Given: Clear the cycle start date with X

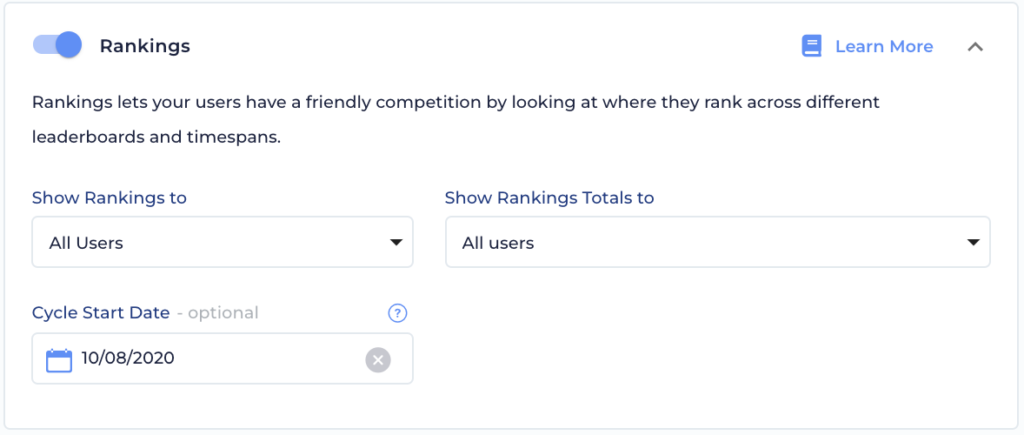Looking at the screenshot, I should point(378,359).
